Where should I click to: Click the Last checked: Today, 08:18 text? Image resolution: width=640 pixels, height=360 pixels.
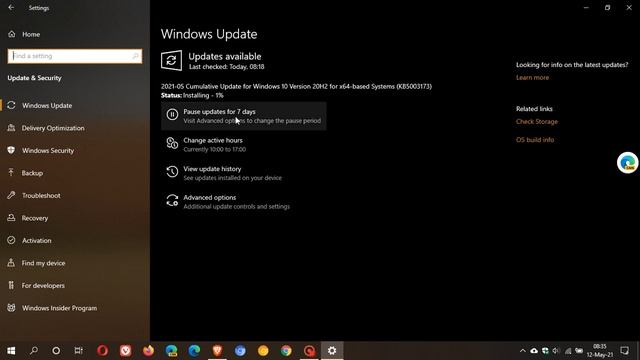tap(227, 67)
